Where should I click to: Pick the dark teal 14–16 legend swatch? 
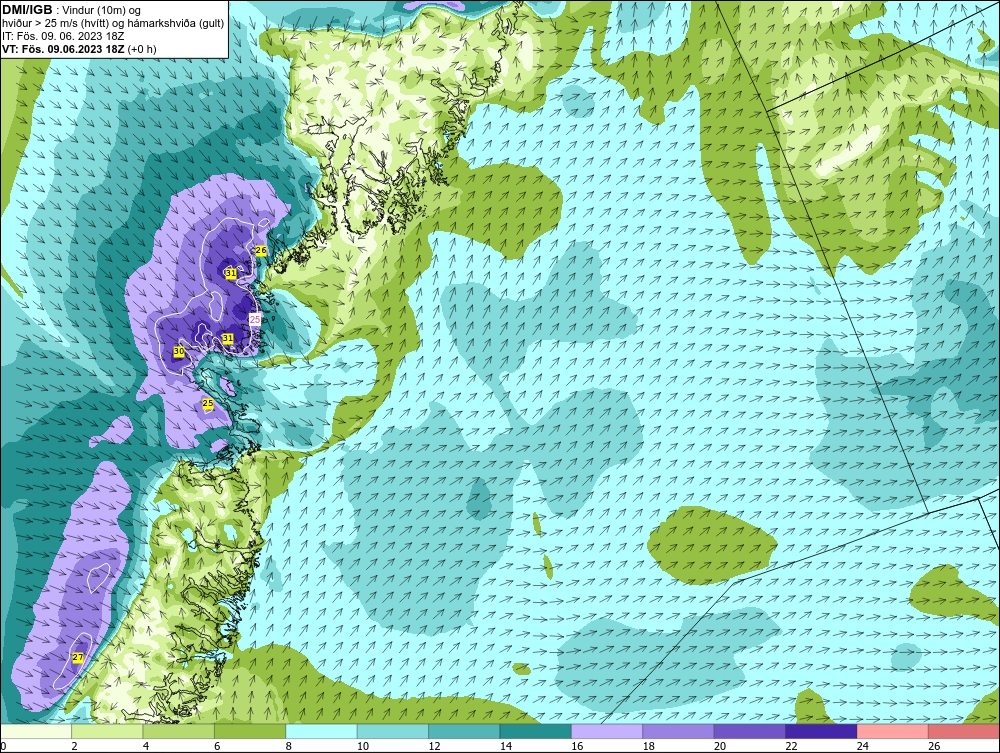[536, 731]
